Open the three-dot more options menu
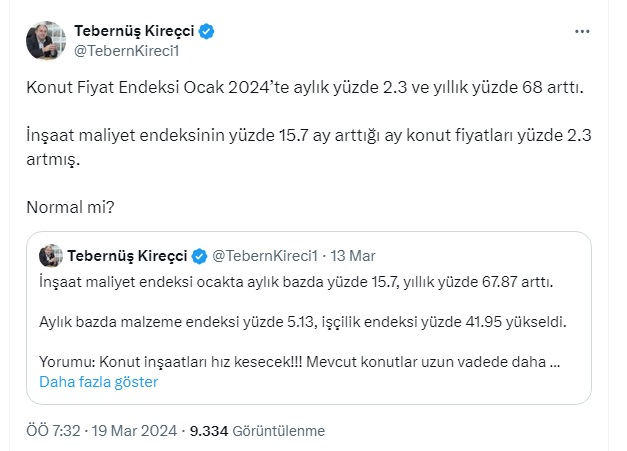 point(582,32)
